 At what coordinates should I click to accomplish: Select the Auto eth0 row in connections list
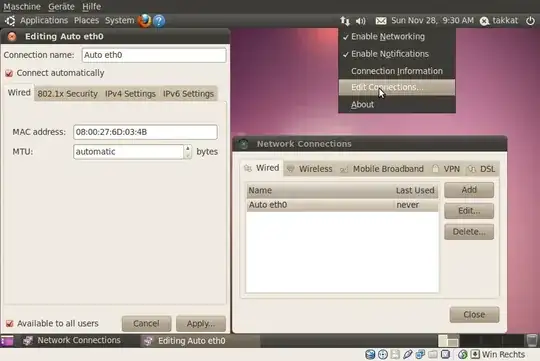[x=343, y=205]
